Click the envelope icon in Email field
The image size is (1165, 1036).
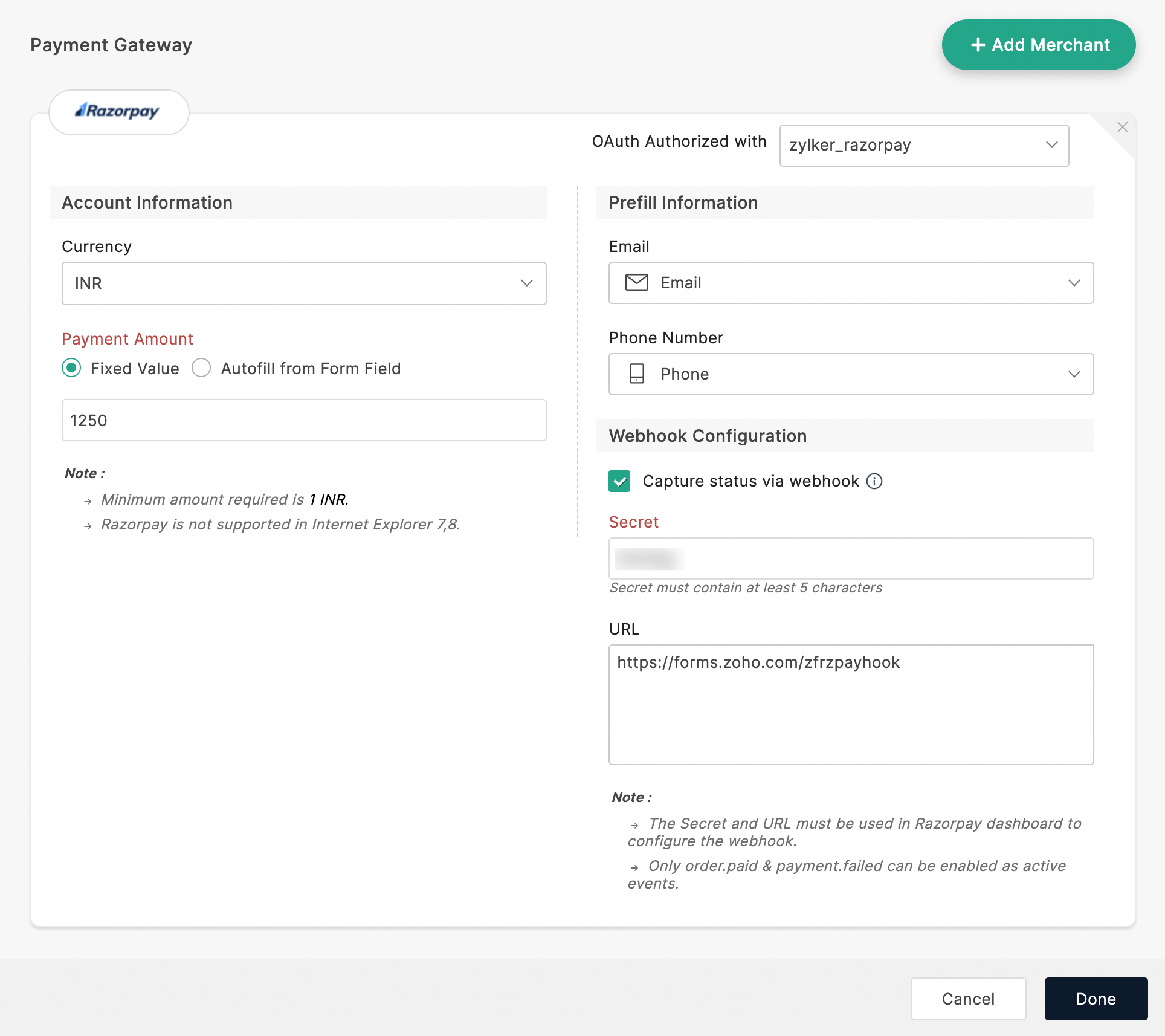pos(636,282)
